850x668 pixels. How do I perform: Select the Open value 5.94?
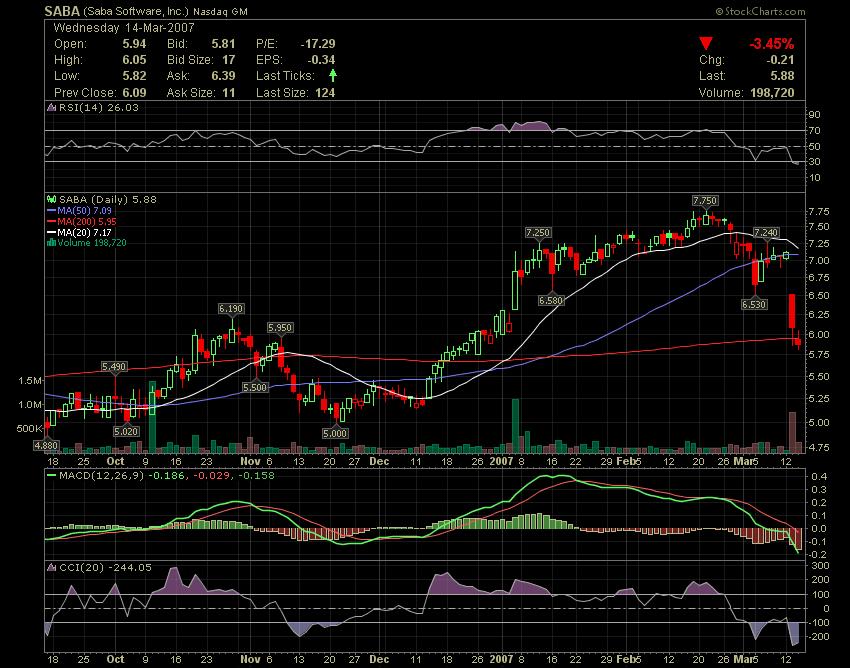point(134,44)
